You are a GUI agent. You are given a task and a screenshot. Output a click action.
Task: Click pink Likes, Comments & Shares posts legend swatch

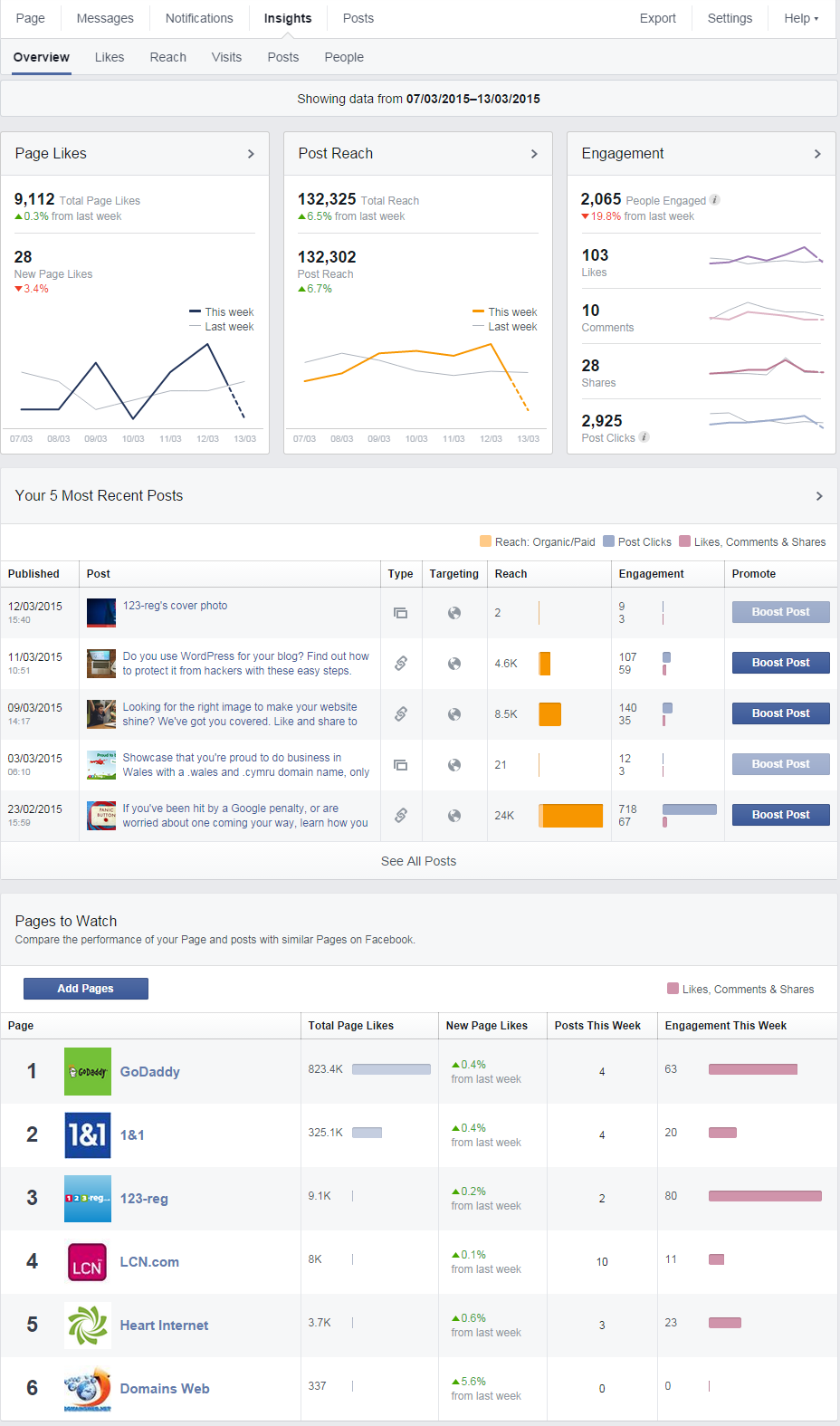[684, 541]
